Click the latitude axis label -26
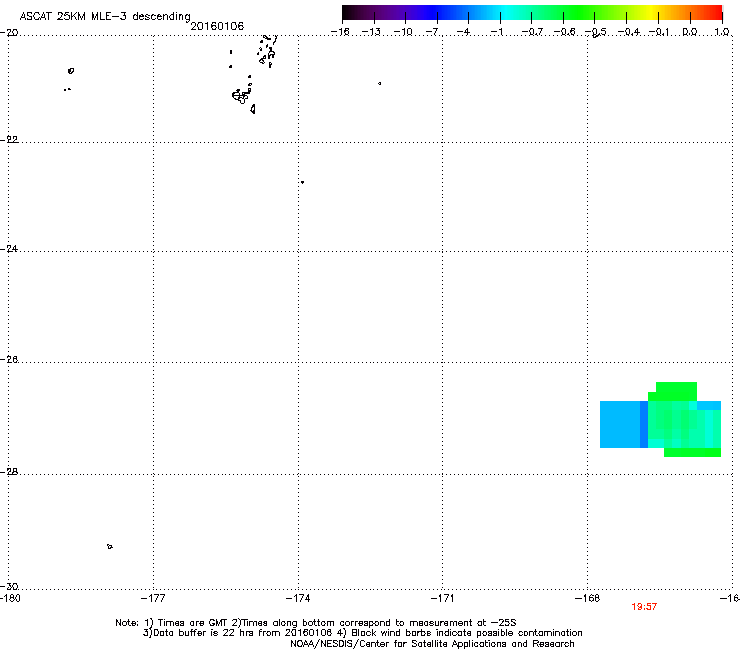Image resolution: width=740 pixels, height=650 pixels. click(x=10, y=360)
